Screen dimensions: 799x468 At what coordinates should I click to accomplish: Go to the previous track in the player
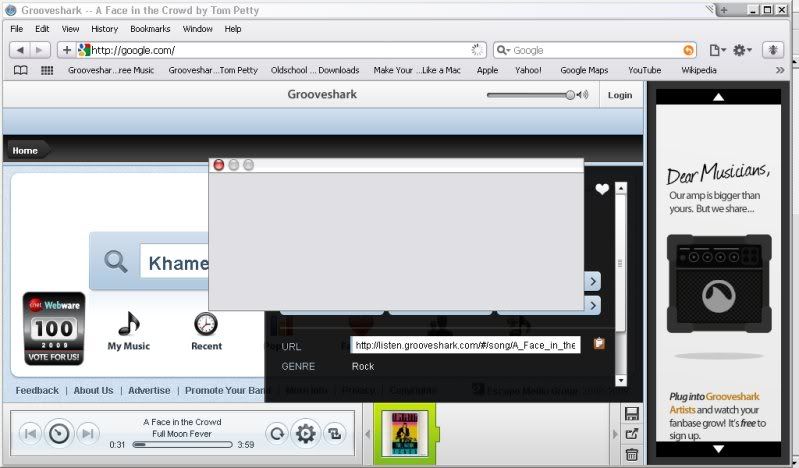point(30,434)
